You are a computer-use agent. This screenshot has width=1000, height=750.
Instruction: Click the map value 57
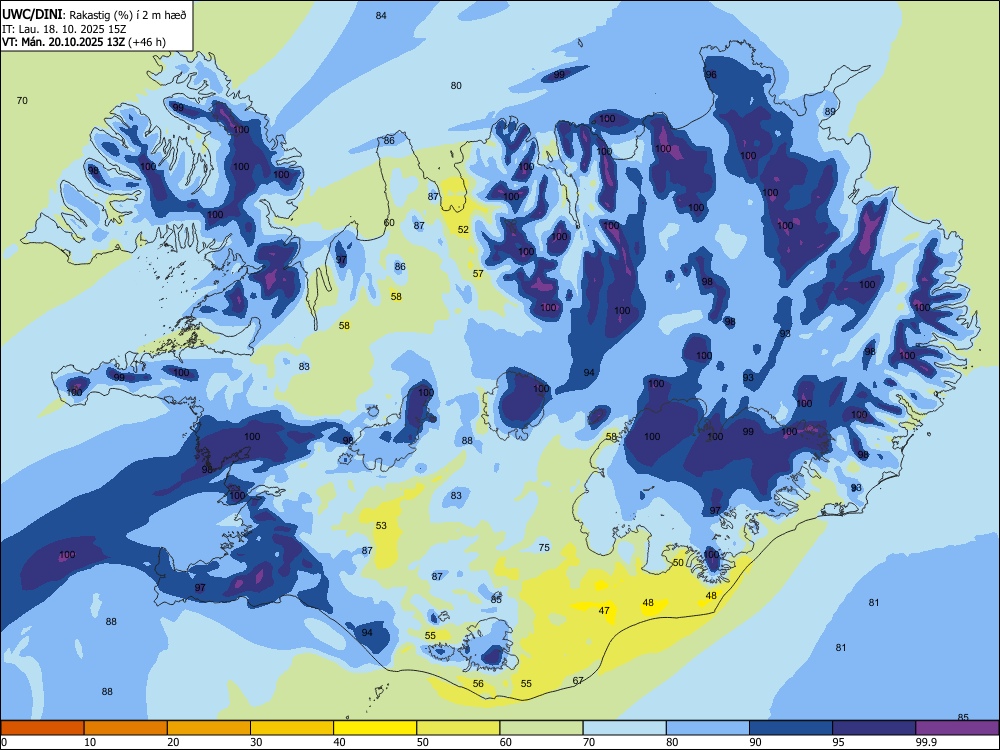point(478,274)
